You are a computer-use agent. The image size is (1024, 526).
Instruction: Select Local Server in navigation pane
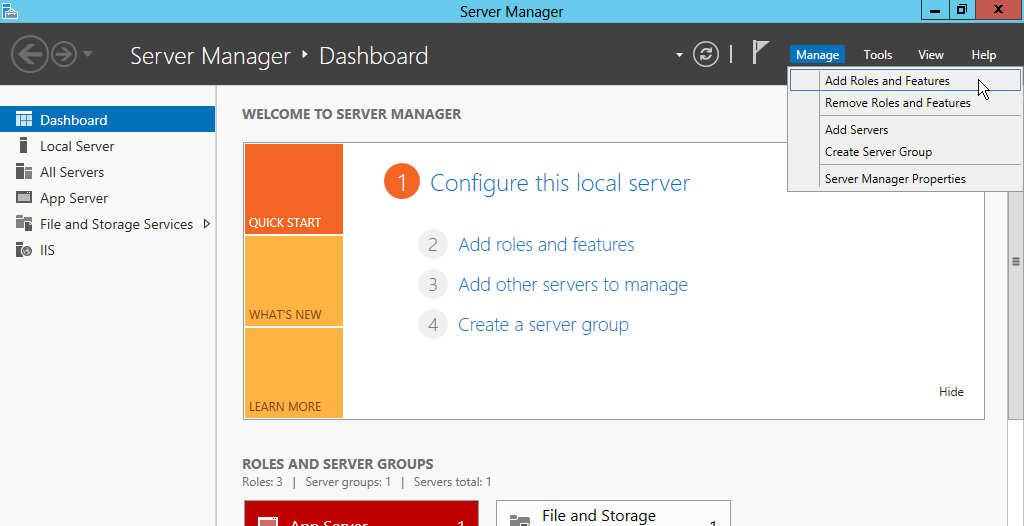[x=107, y=146]
